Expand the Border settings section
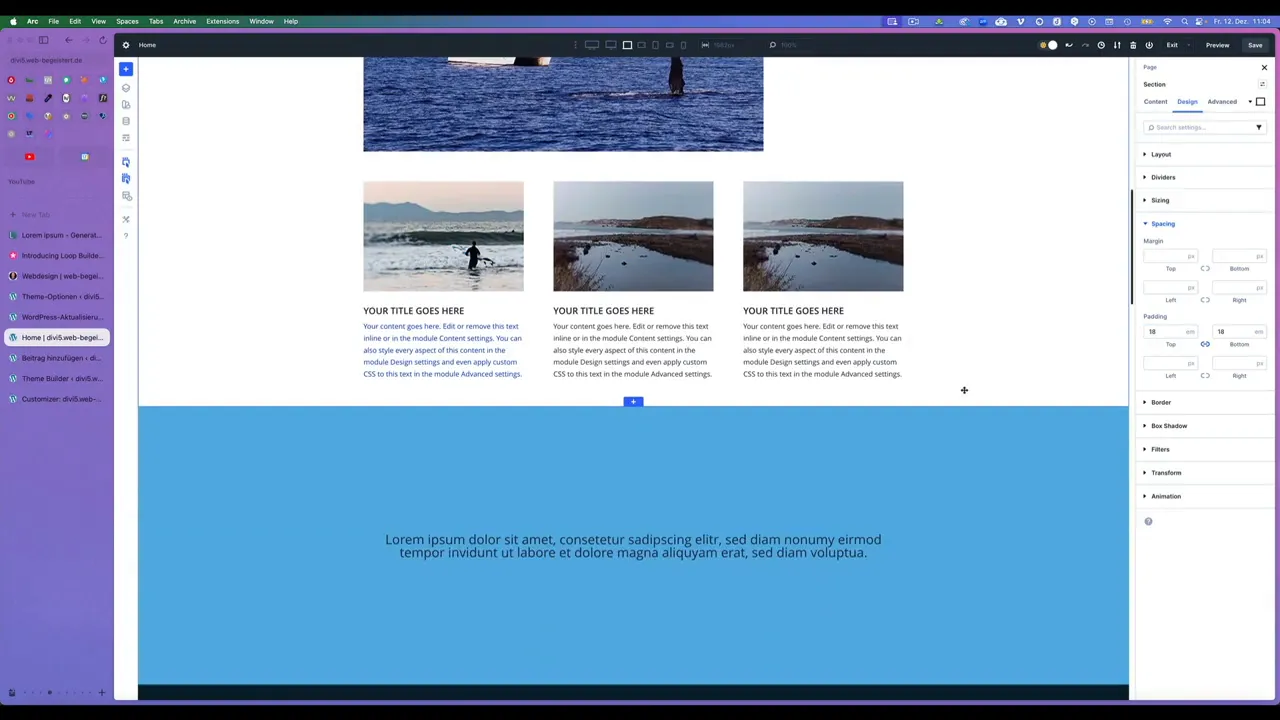The width and height of the screenshot is (1280, 720). [1160, 401]
